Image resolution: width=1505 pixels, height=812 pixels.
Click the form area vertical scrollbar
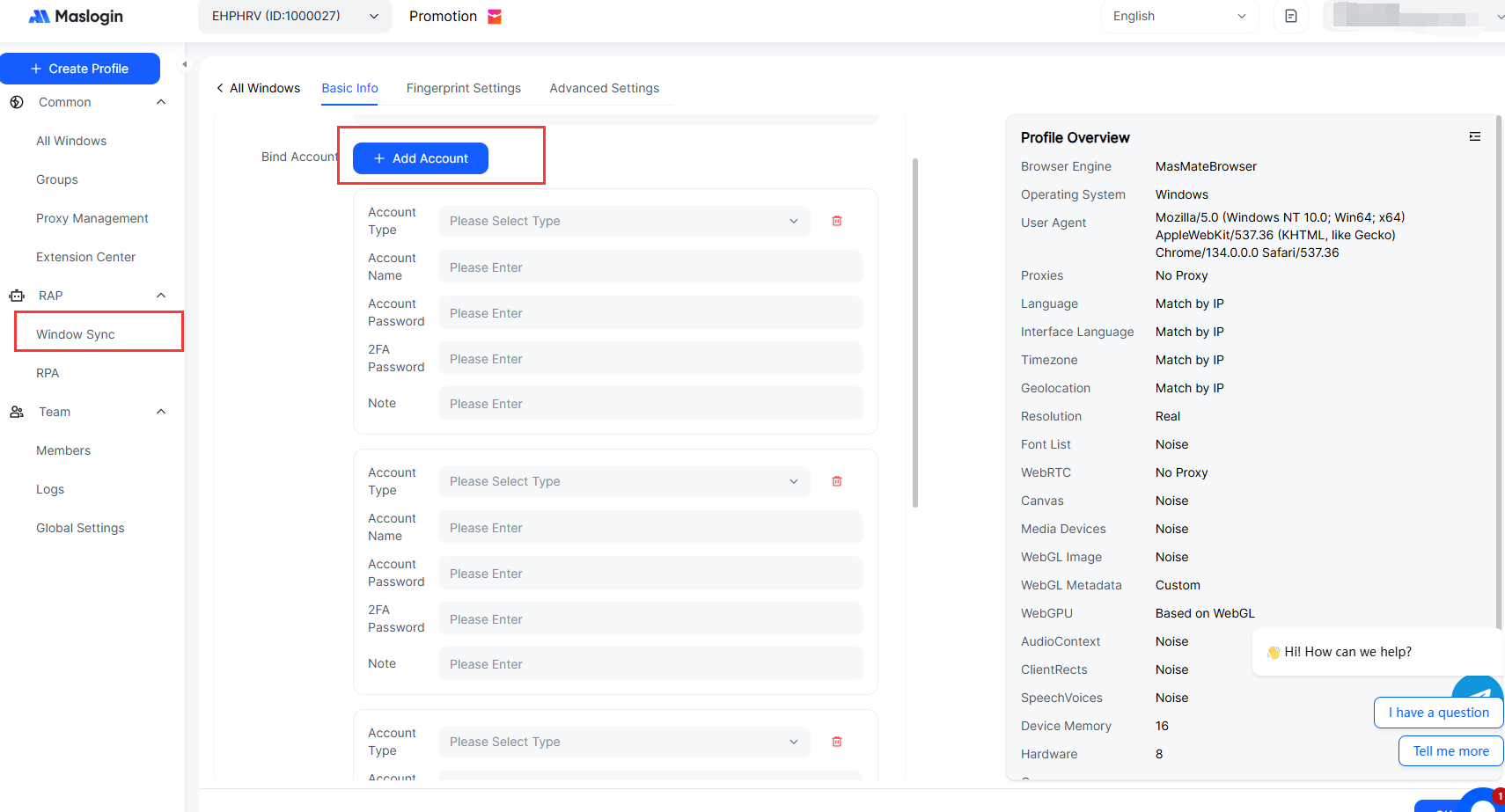(x=915, y=334)
